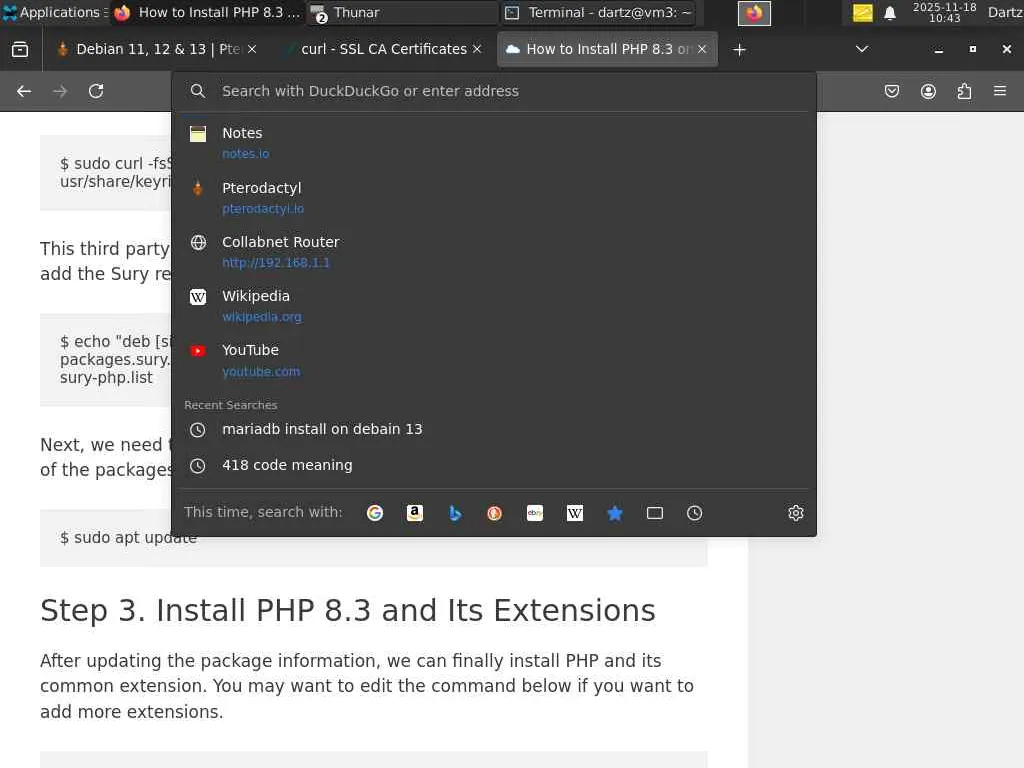The height and width of the screenshot is (768, 1024).
Task: Click the clock date and time
Action: (944, 12)
